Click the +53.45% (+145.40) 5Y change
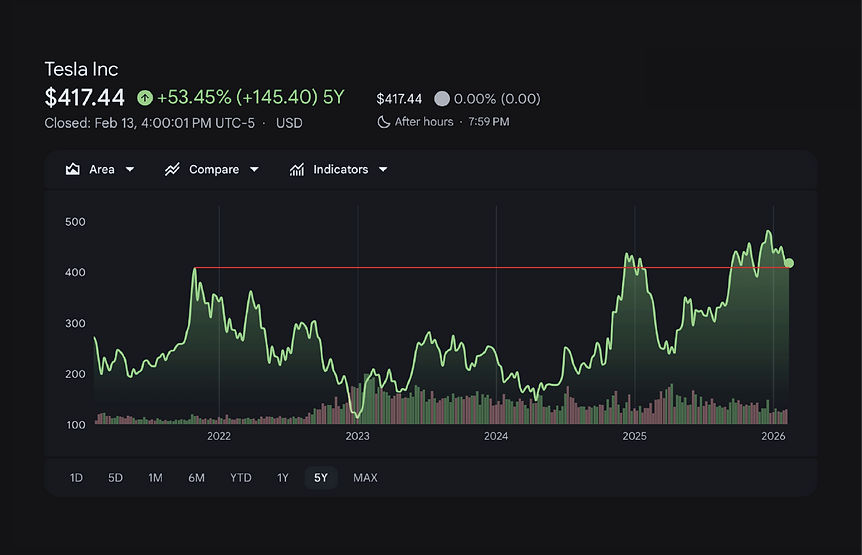 tap(250, 97)
